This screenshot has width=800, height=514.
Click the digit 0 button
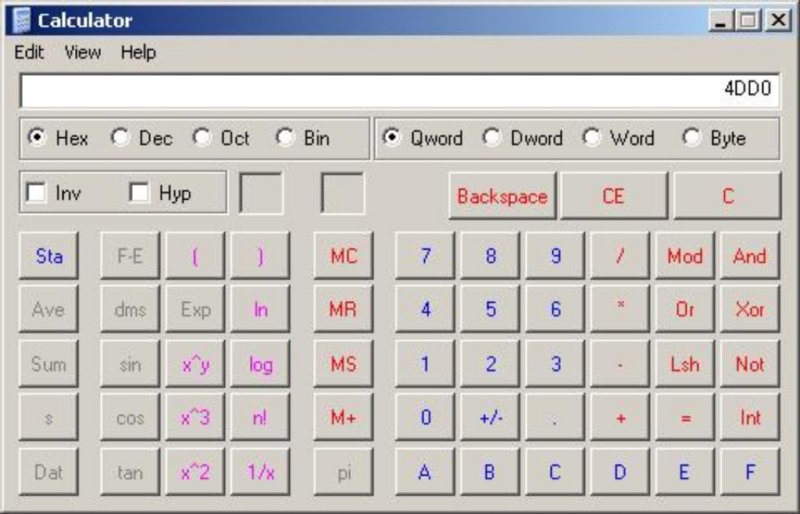pyautogui.click(x=425, y=418)
